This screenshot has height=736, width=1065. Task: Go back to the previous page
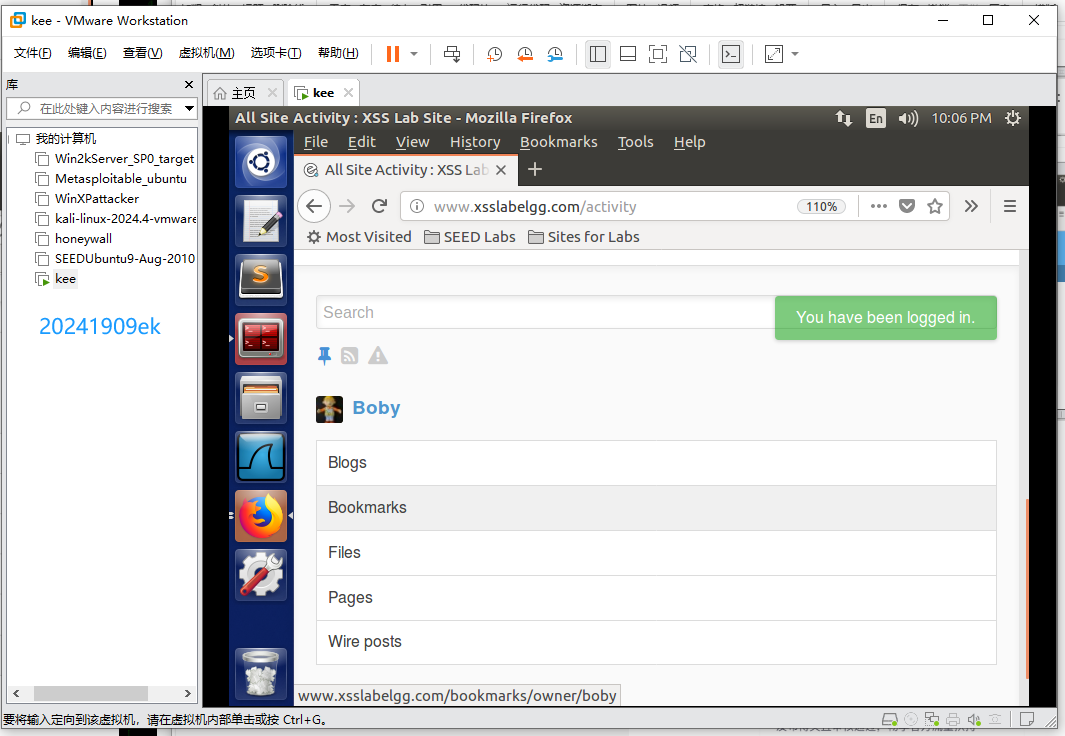[314, 206]
